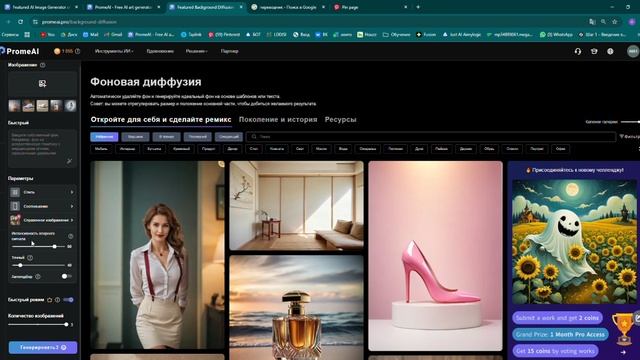Click the crown icon beside Быстрый режим
This screenshot has width=640, height=360.
(49, 300)
